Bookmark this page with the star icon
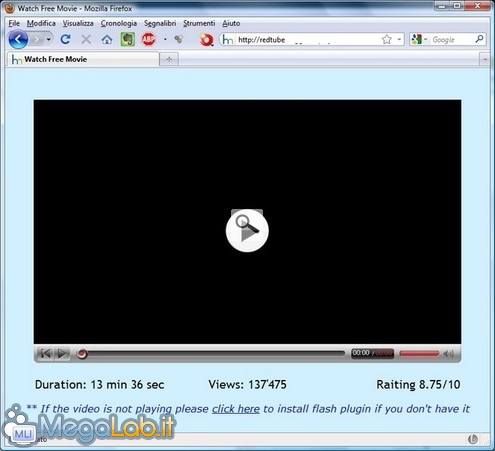Viewport: 495px width, 451px height. 387,40
